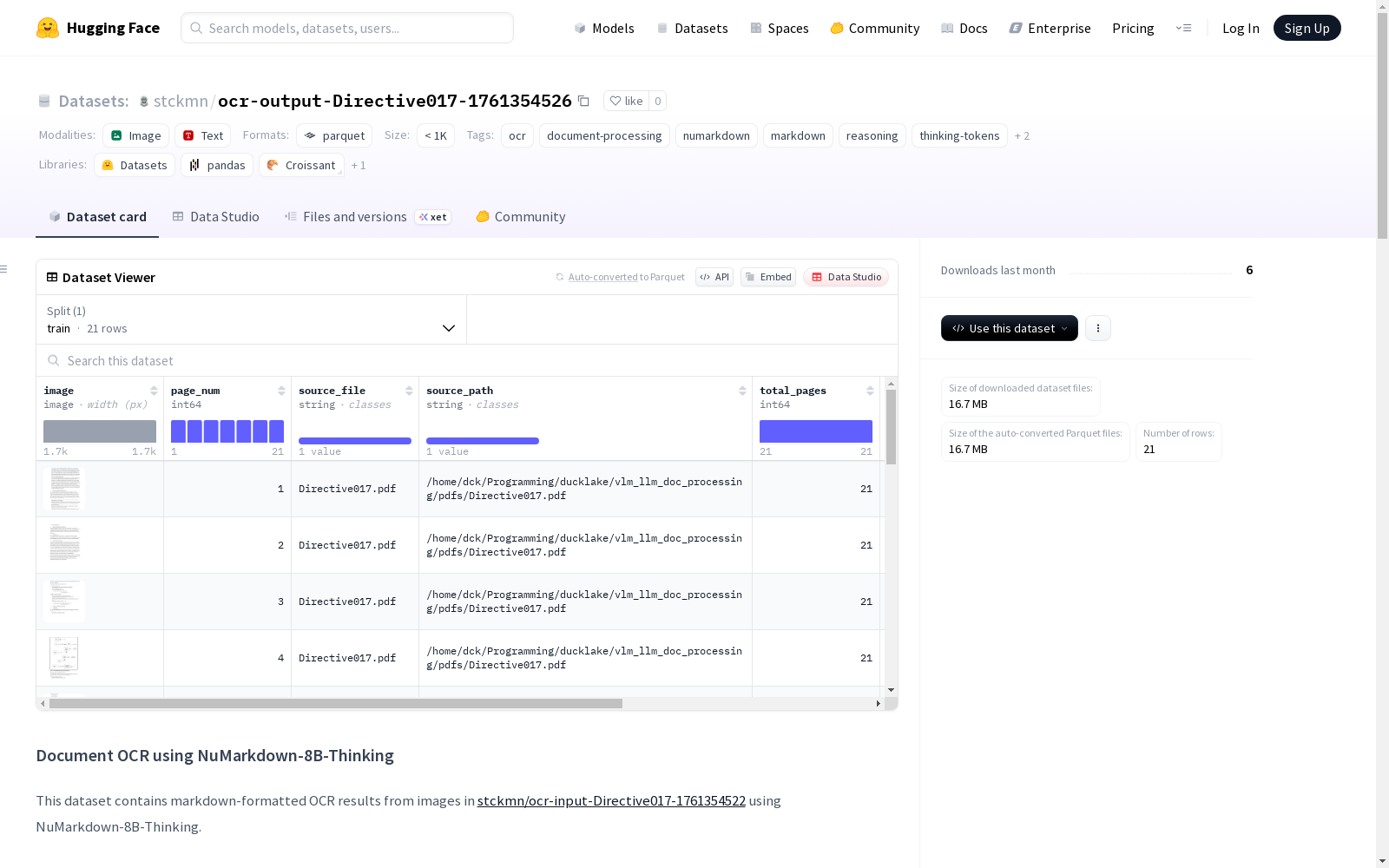This screenshot has height=868, width=1389.
Task: Click the table vertical scrollbar thumb
Action: coord(891,427)
